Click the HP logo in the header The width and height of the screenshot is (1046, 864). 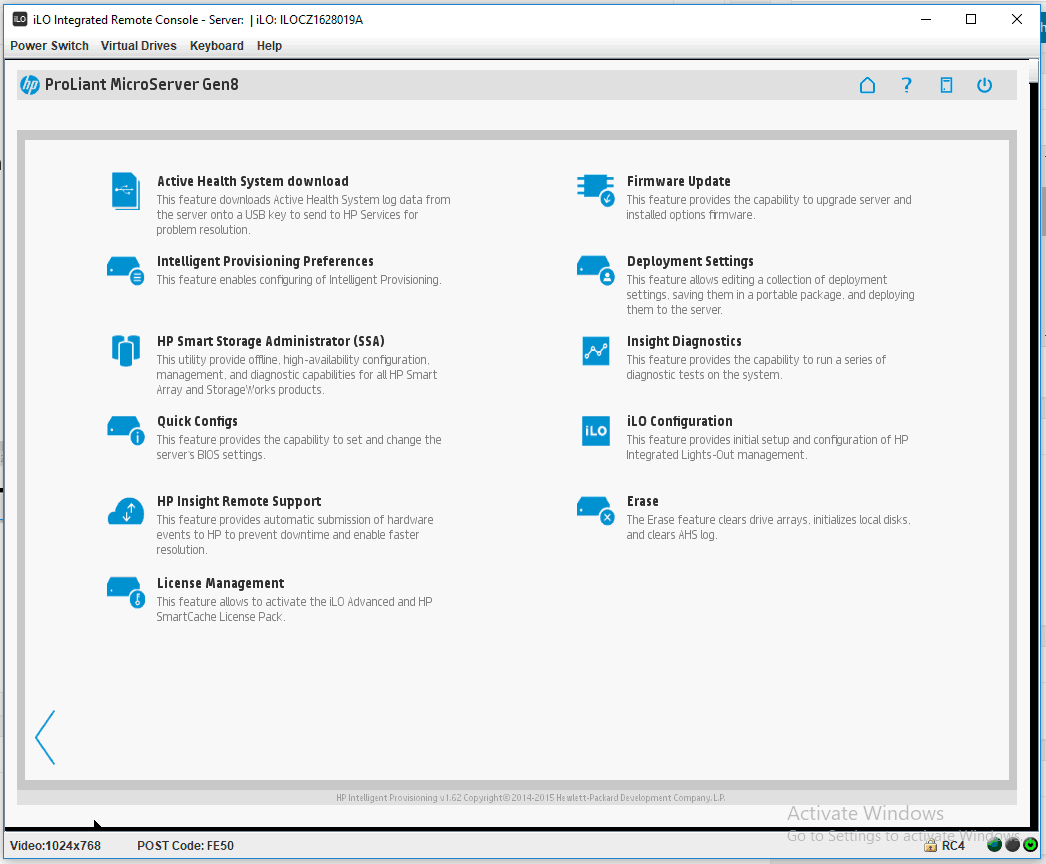tap(29, 85)
